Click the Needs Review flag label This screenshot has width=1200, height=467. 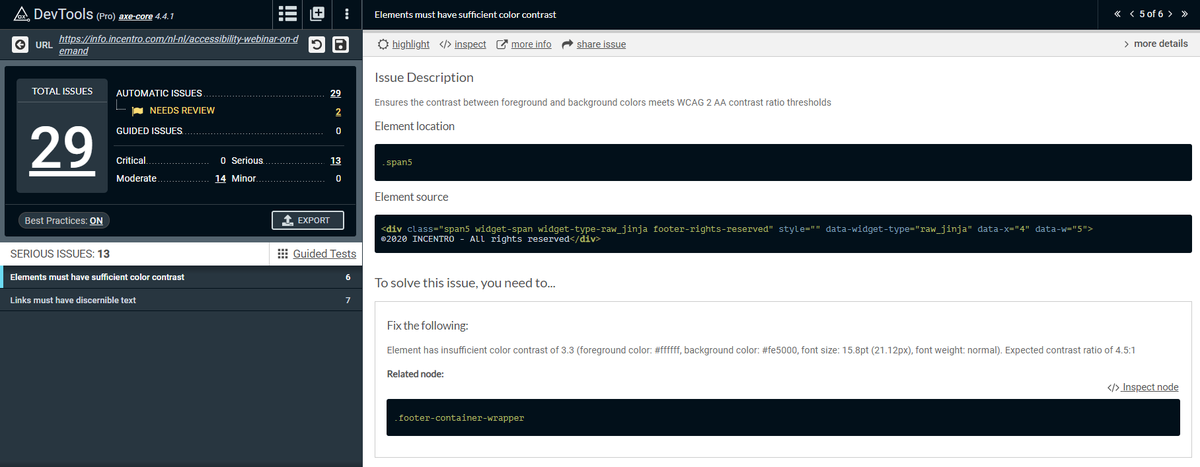pyautogui.click(x=173, y=111)
